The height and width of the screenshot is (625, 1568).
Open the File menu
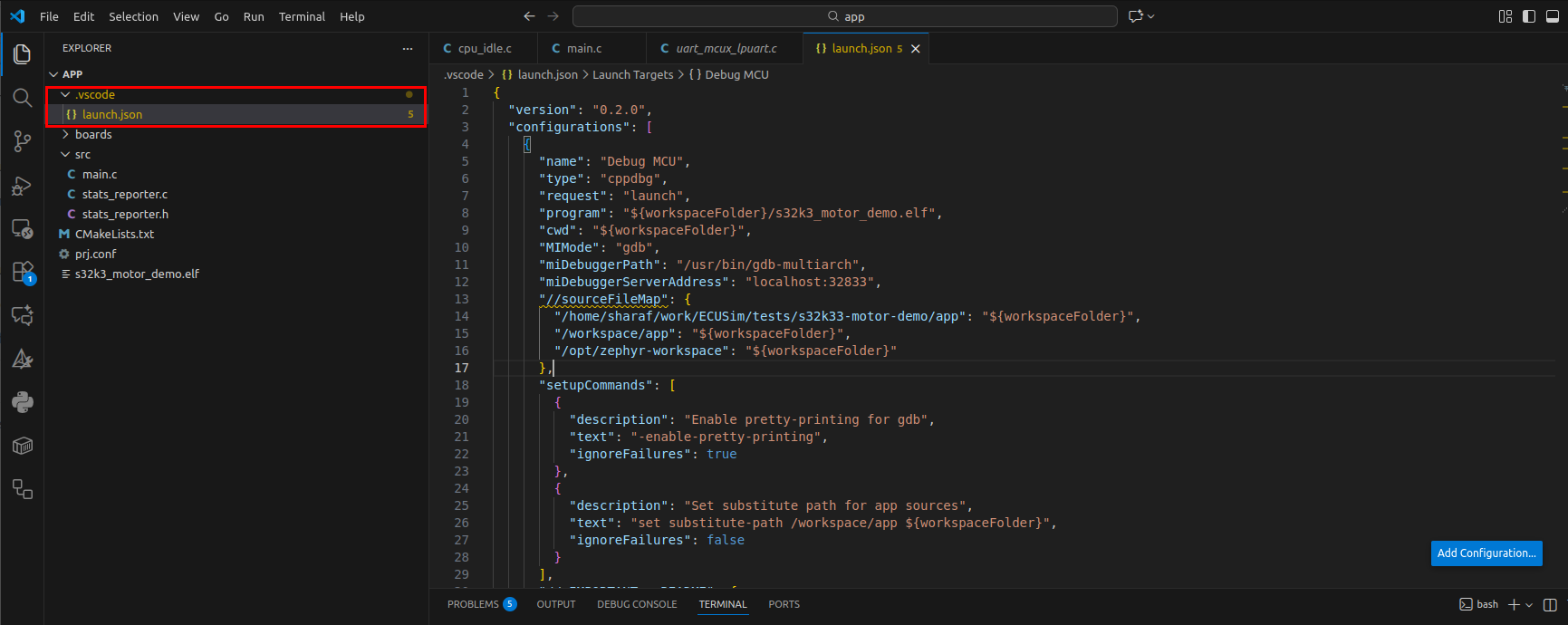[49, 16]
